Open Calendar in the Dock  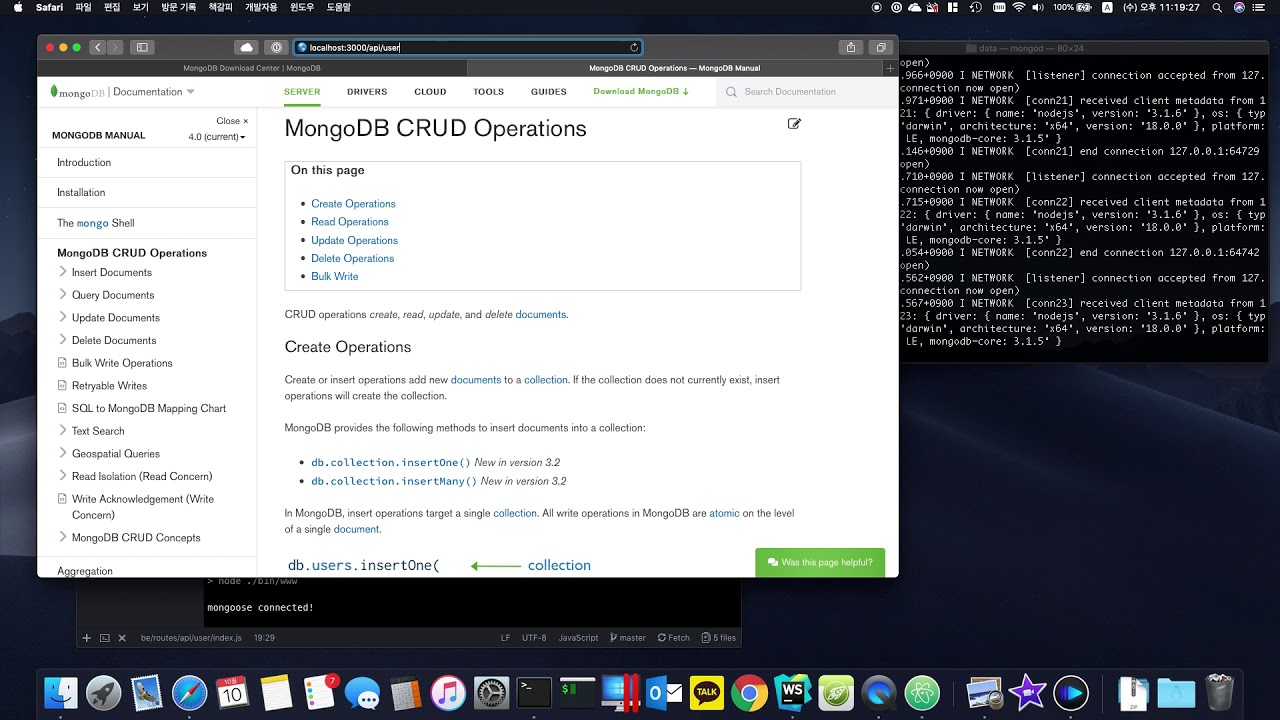tap(232, 692)
